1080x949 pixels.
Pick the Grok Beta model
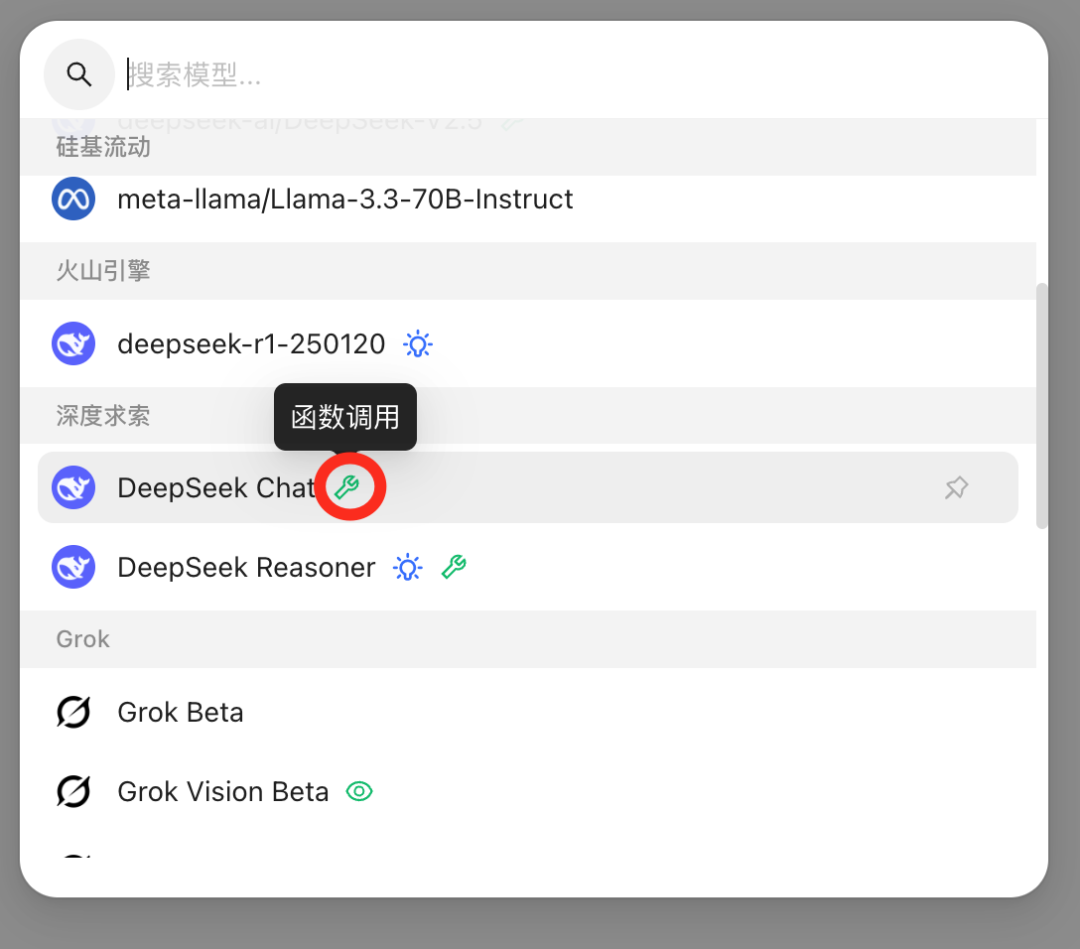[181, 712]
